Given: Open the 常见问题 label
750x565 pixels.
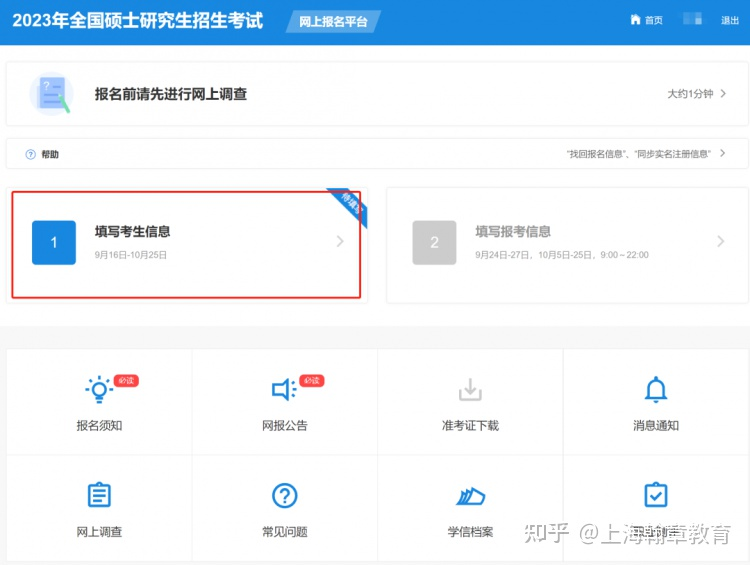Looking at the screenshot, I should [285, 532].
